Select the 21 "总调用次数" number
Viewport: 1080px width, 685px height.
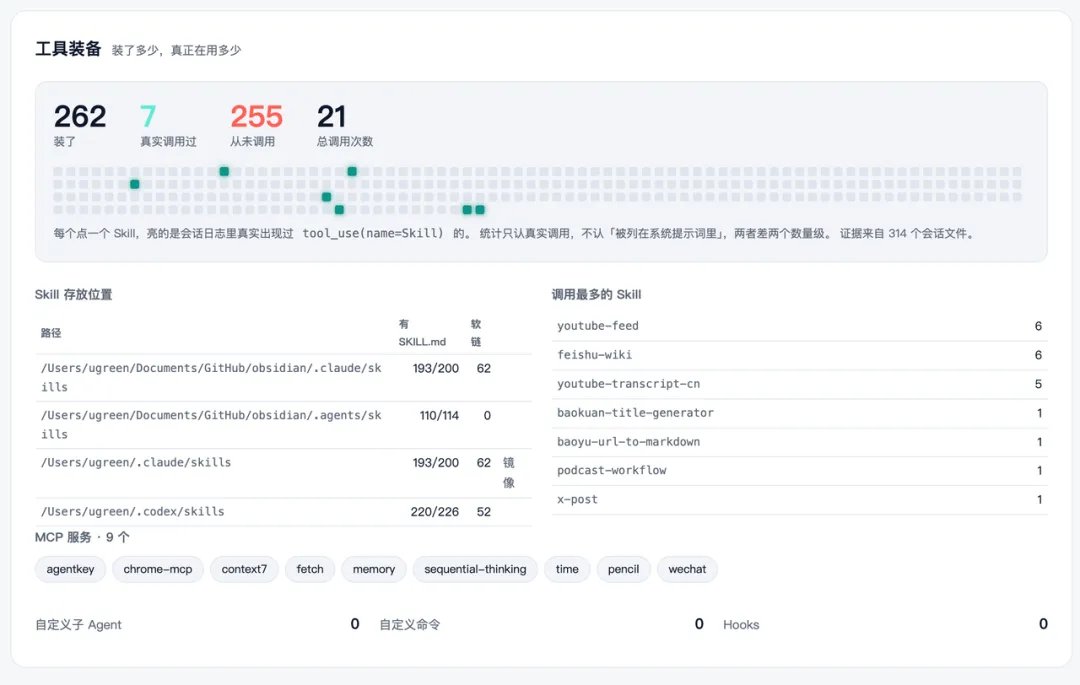click(331, 116)
